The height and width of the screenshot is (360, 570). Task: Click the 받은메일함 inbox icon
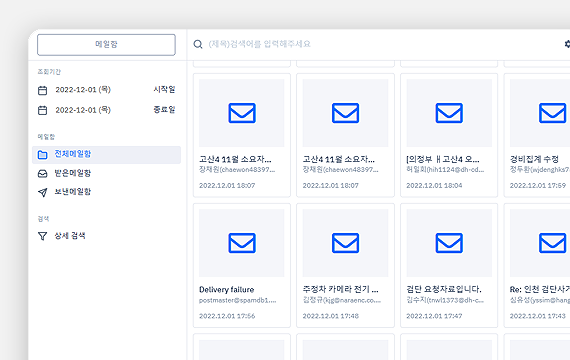point(43,174)
